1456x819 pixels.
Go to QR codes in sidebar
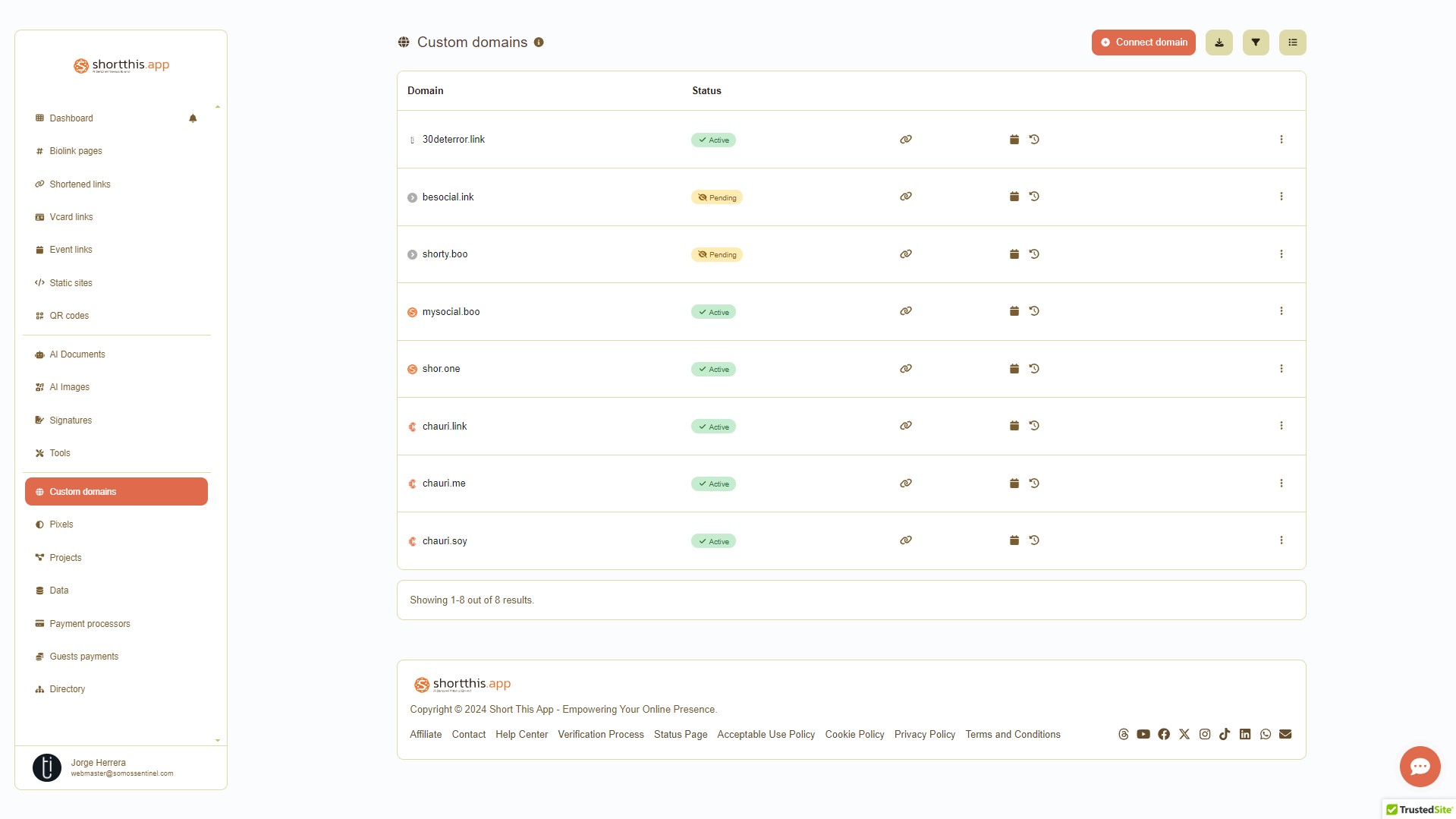tap(69, 316)
